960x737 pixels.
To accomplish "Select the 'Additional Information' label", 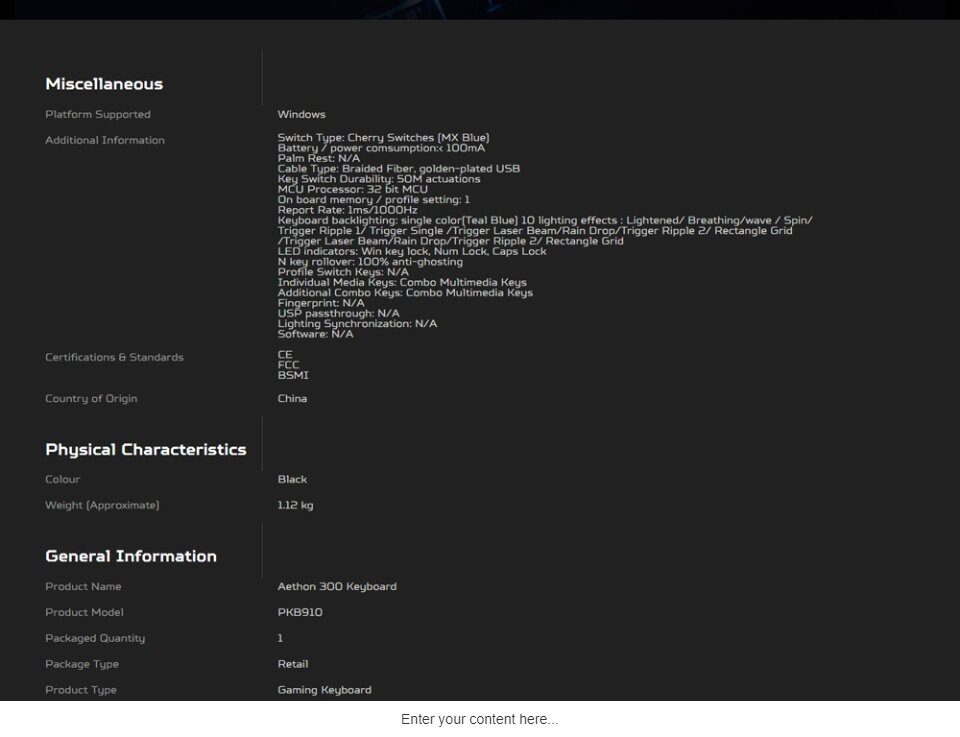I will pyautogui.click(x=105, y=140).
